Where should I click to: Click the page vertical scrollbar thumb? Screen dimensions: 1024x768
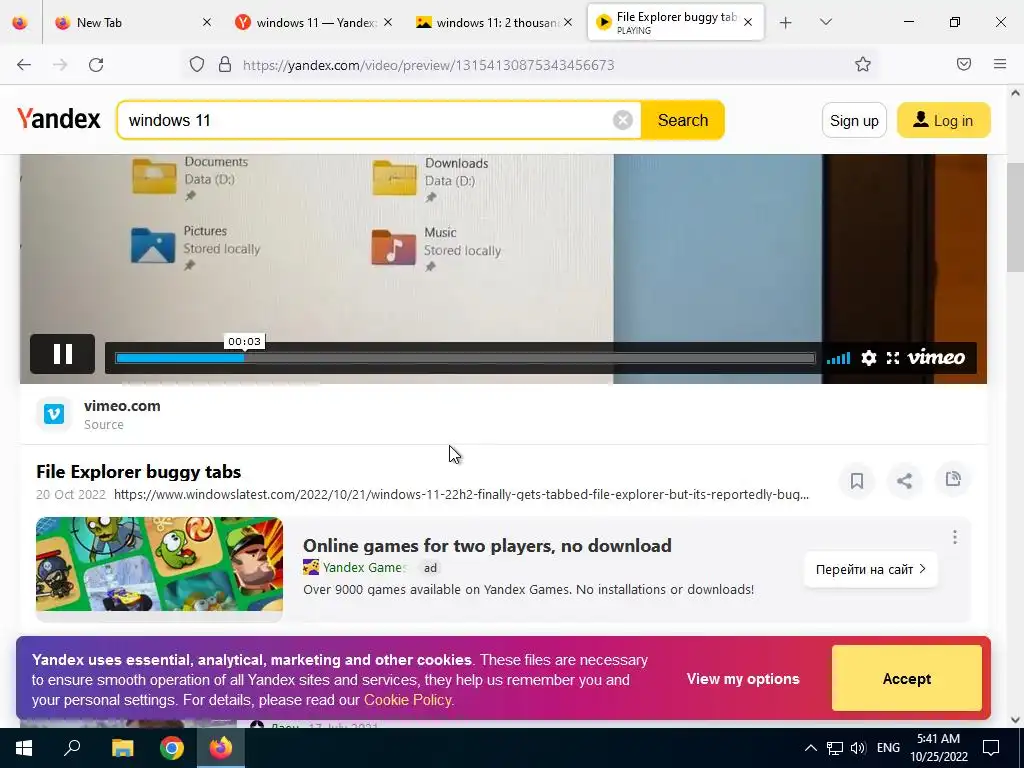pyautogui.click(x=1016, y=217)
